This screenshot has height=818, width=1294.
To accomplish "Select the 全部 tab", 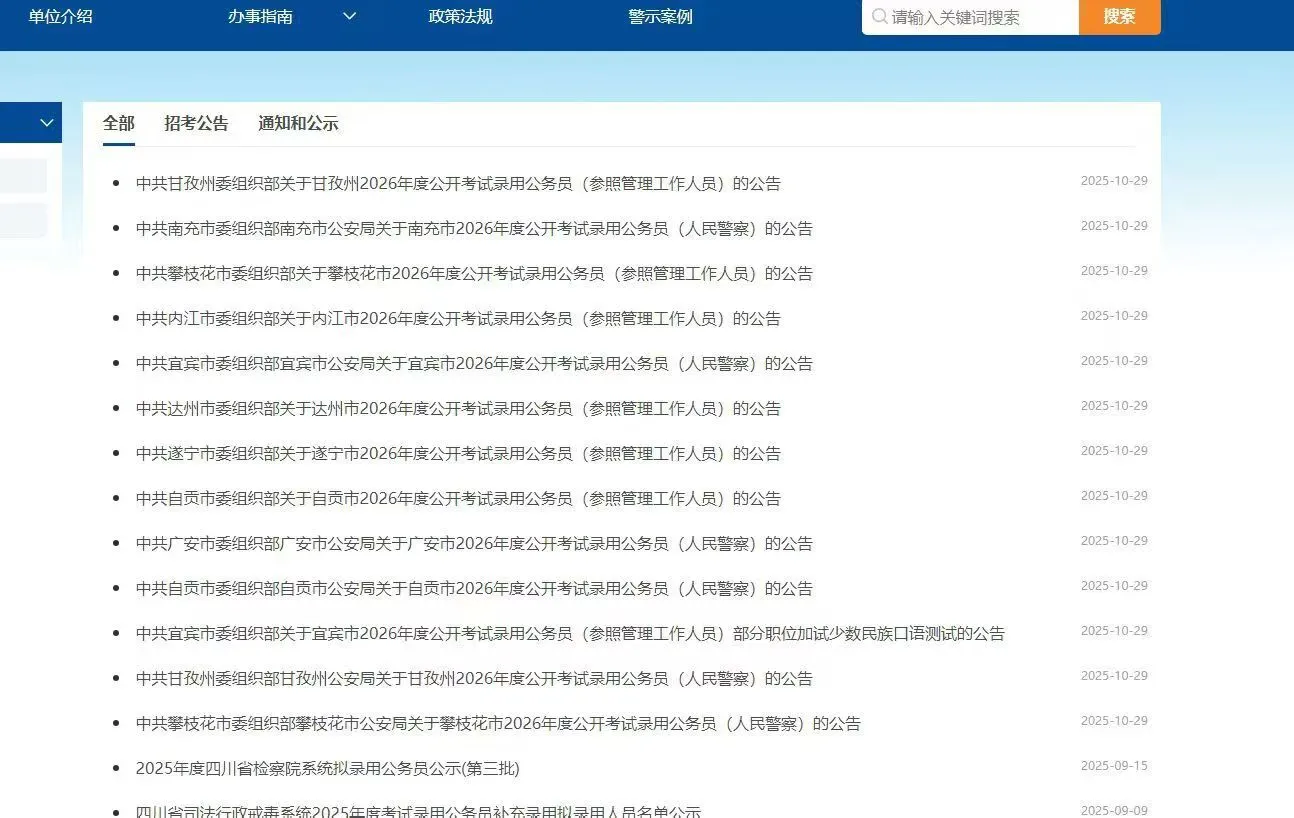I will [x=117, y=123].
